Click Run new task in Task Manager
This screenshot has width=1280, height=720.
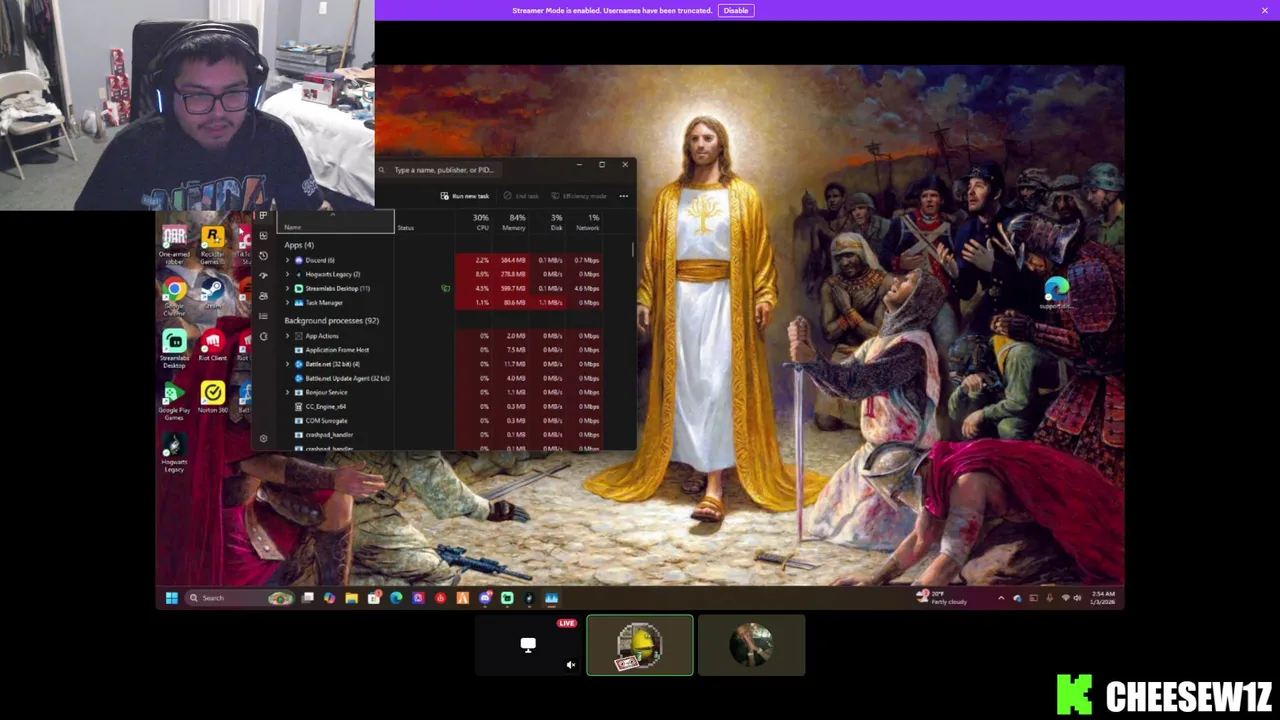click(x=465, y=196)
